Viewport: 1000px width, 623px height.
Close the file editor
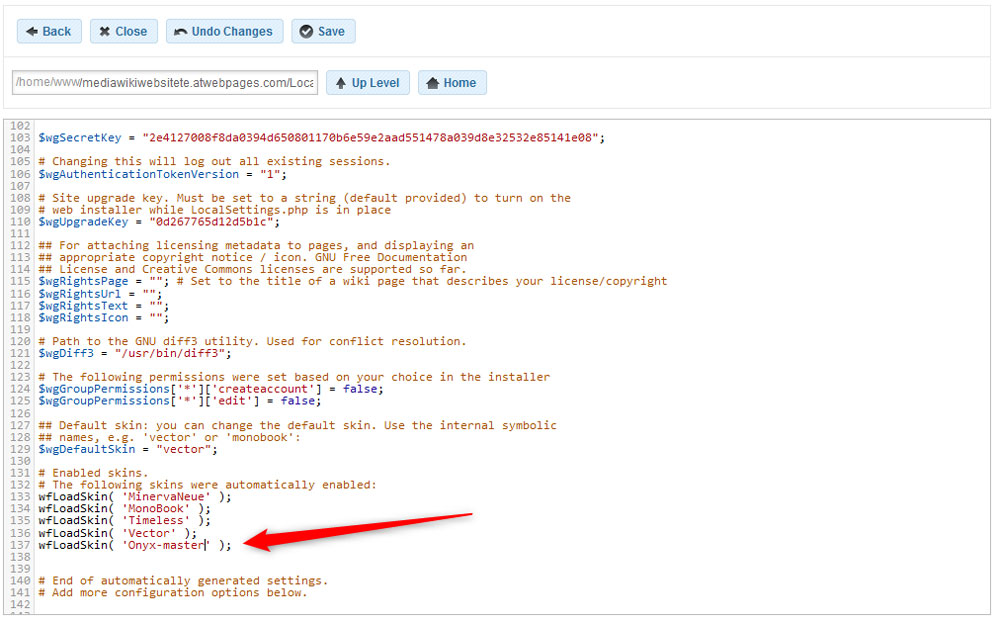tap(123, 31)
